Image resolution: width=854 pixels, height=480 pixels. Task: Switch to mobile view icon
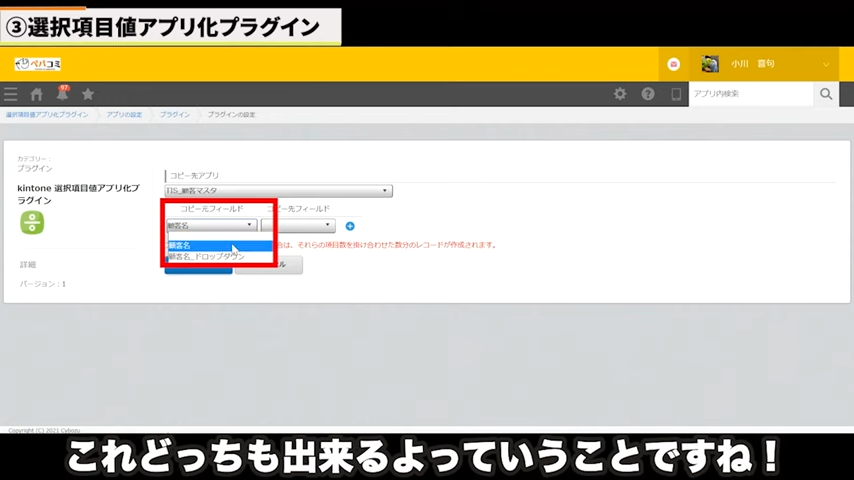676,94
